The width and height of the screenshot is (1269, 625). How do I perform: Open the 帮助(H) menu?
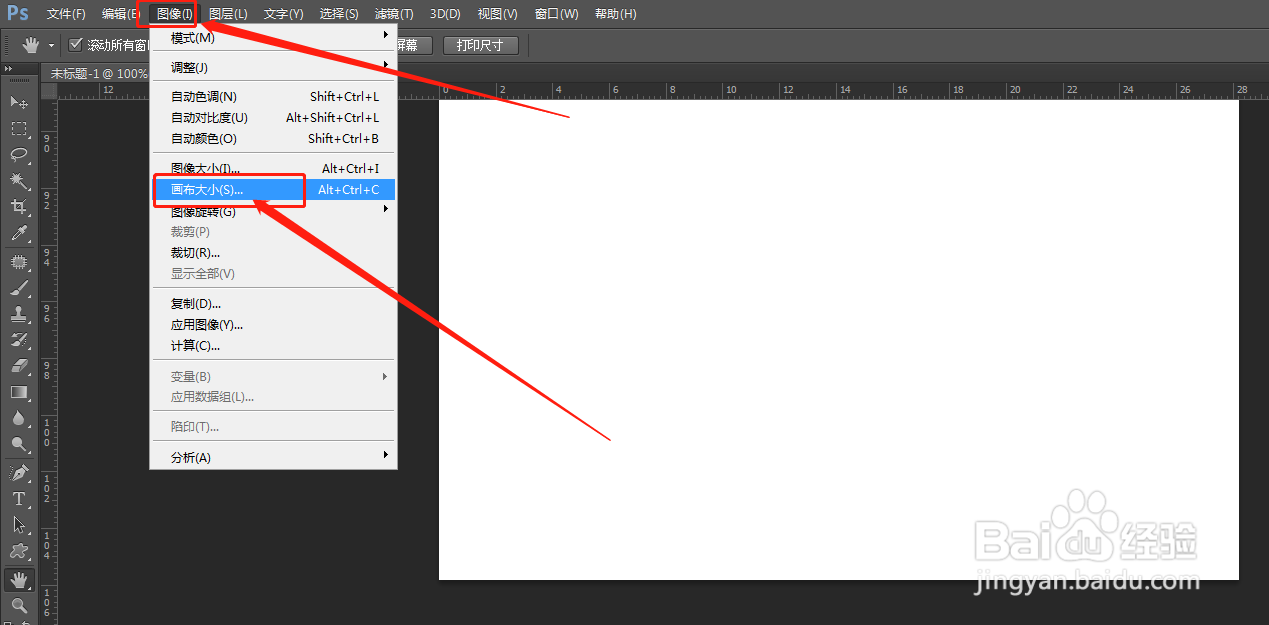click(615, 14)
